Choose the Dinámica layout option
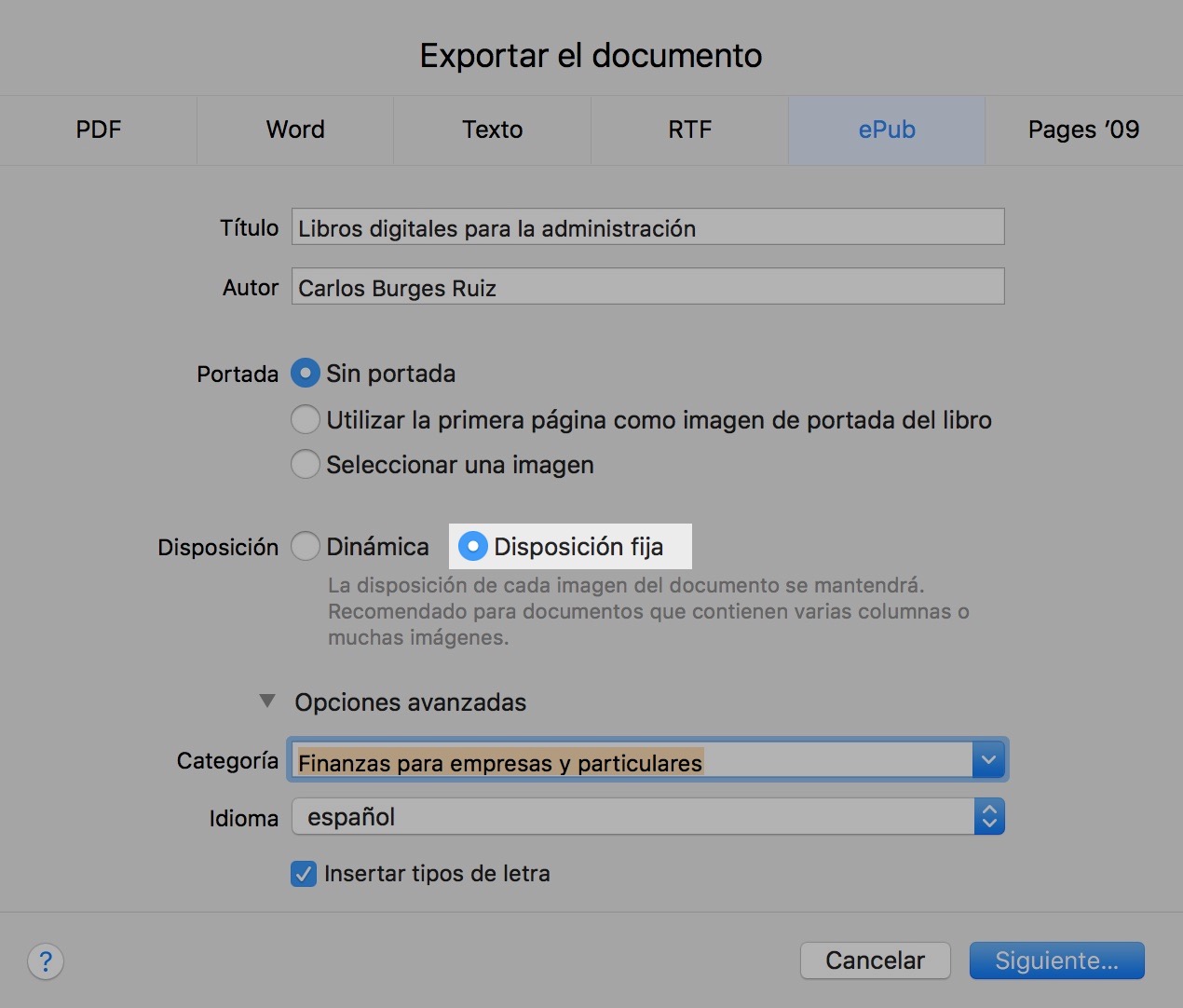This screenshot has width=1183, height=1008. point(306,546)
